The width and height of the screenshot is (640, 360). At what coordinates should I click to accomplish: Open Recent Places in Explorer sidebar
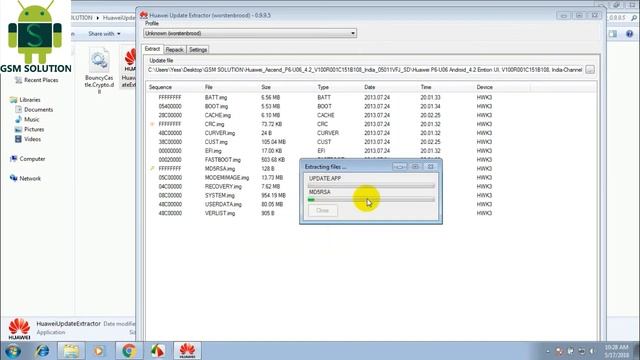click(37, 80)
